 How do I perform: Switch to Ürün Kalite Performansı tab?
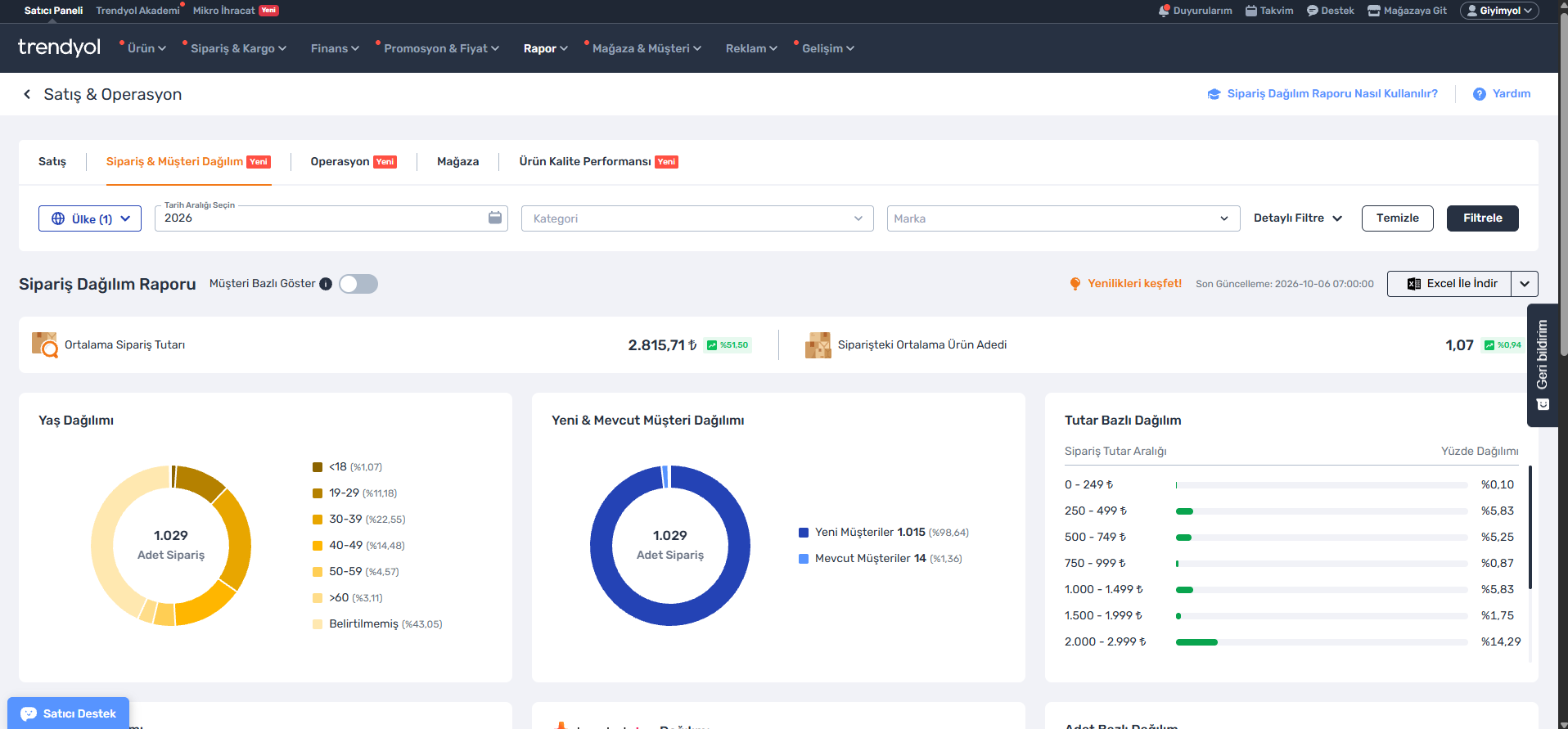coord(598,161)
